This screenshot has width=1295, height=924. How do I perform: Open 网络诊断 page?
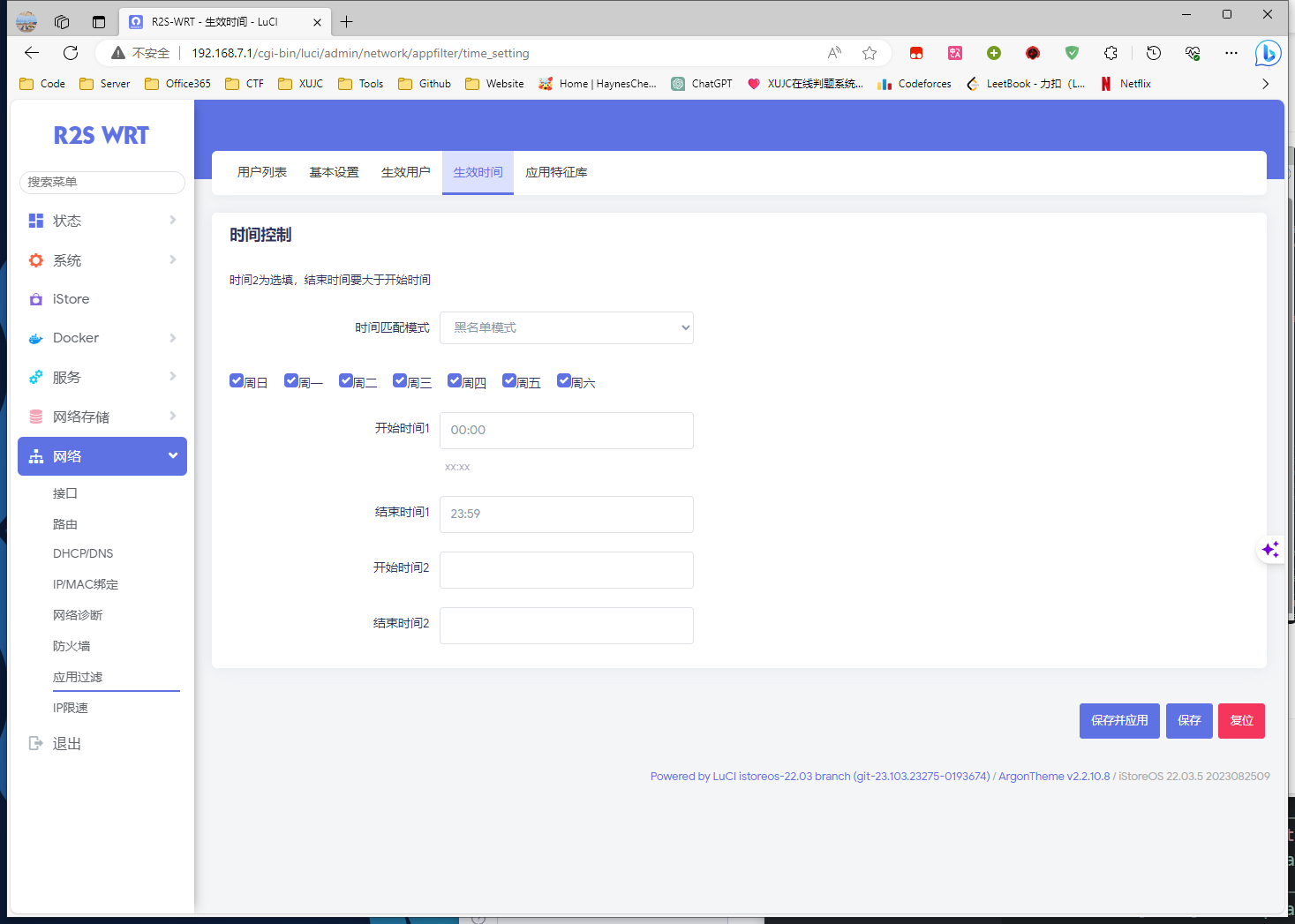(x=78, y=615)
